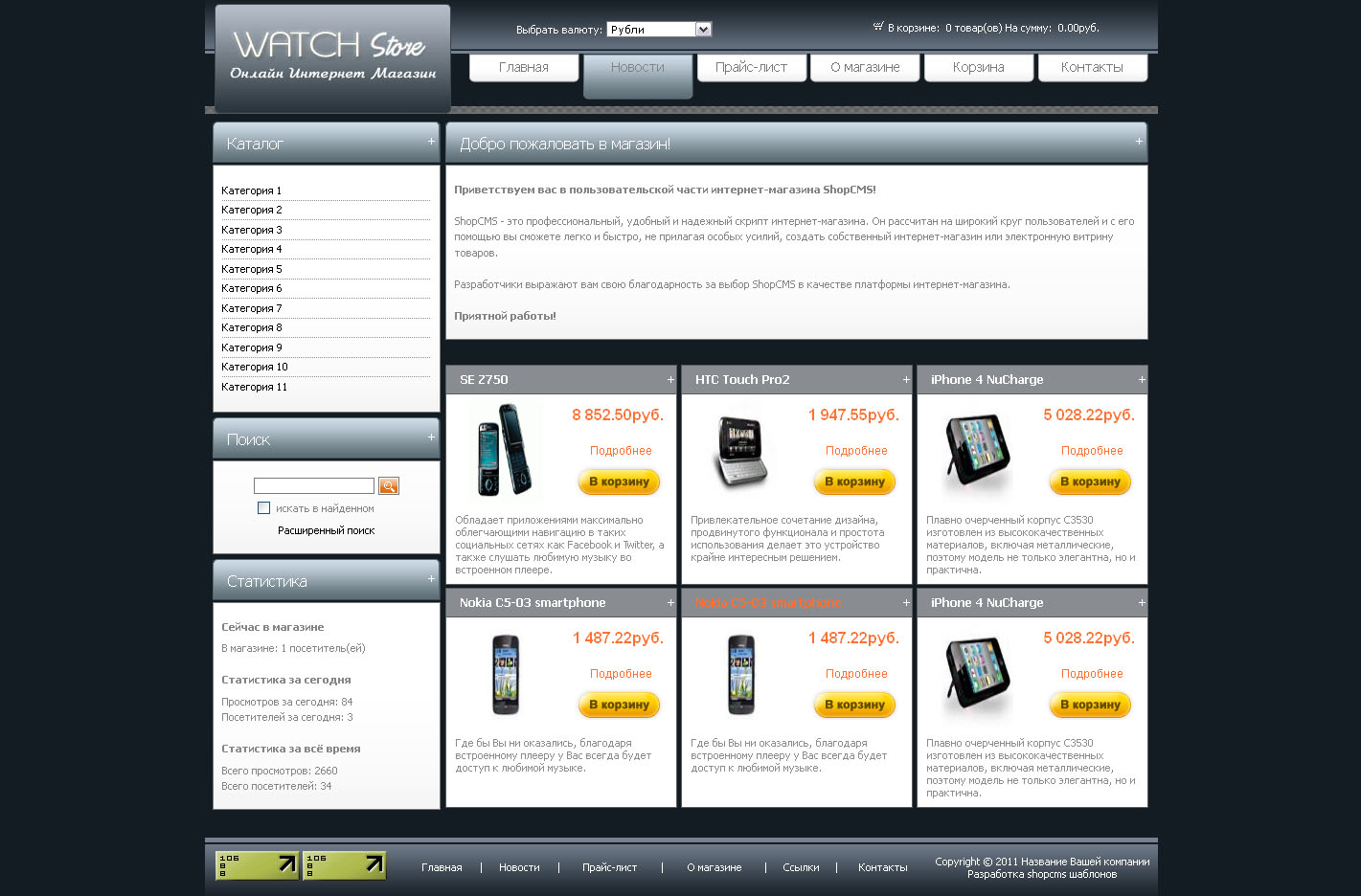Select Категория 7 in catalog
1361x896 pixels.
point(252,308)
